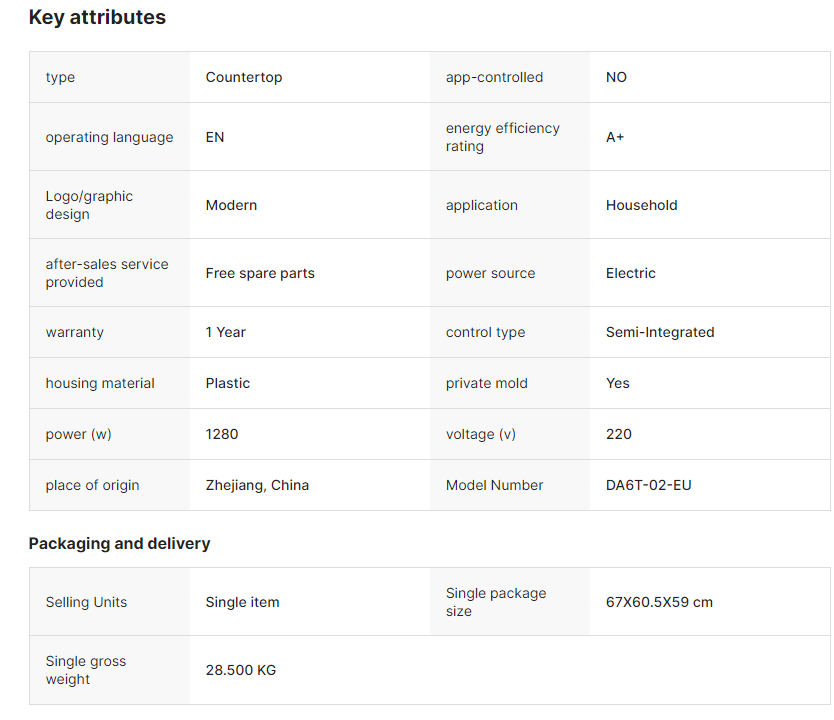This screenshot has width=834, height=720.
Task: Select the Modern design value
Action: [231, 205]
